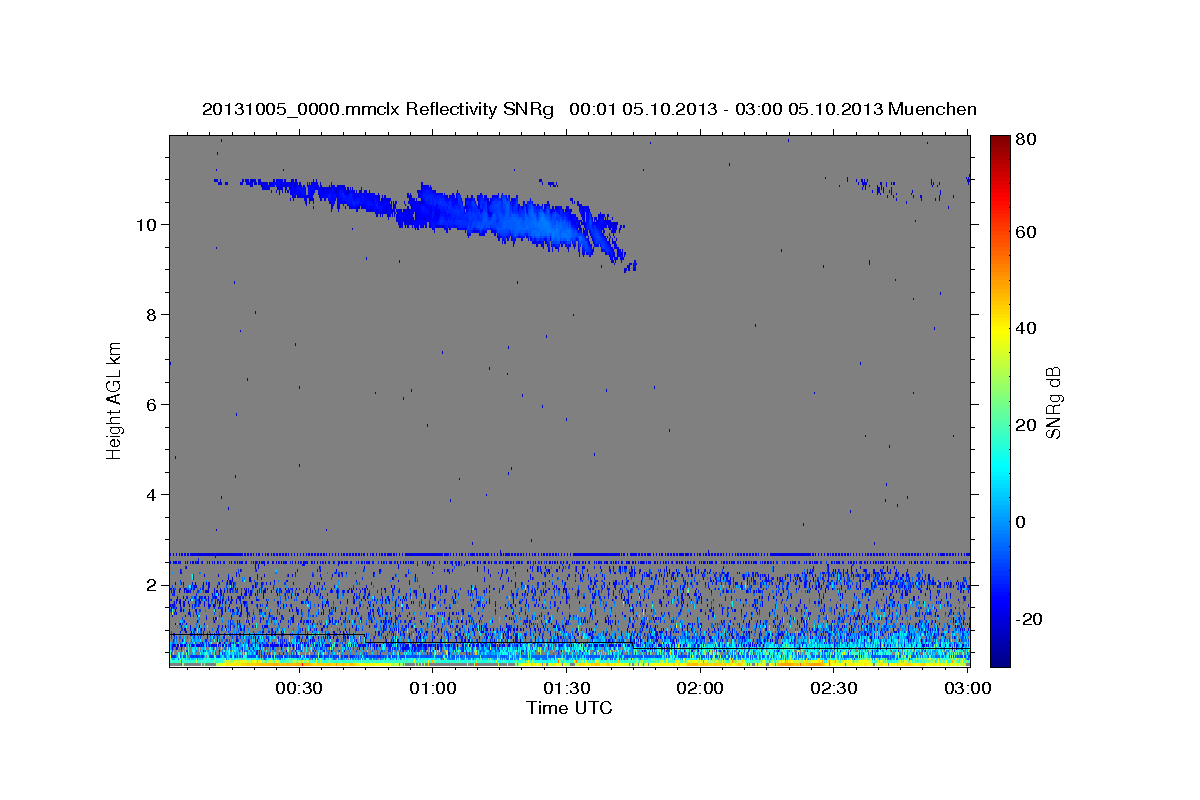Click the height tick label 8
The image size is (1200, 800).
coord(151,314)
